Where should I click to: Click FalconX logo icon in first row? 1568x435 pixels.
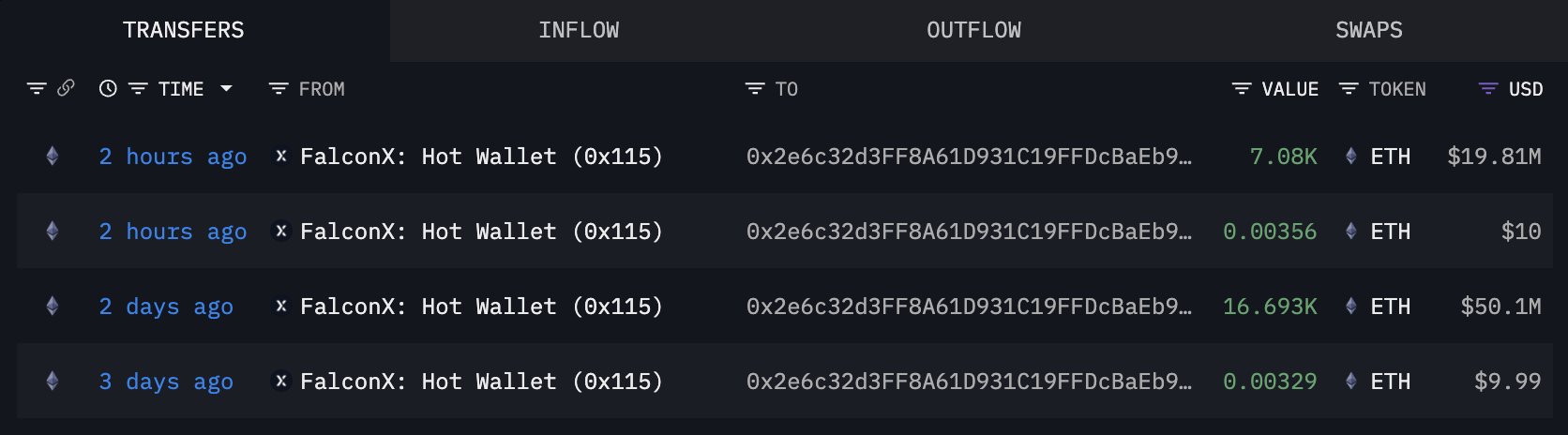(280, 157)
